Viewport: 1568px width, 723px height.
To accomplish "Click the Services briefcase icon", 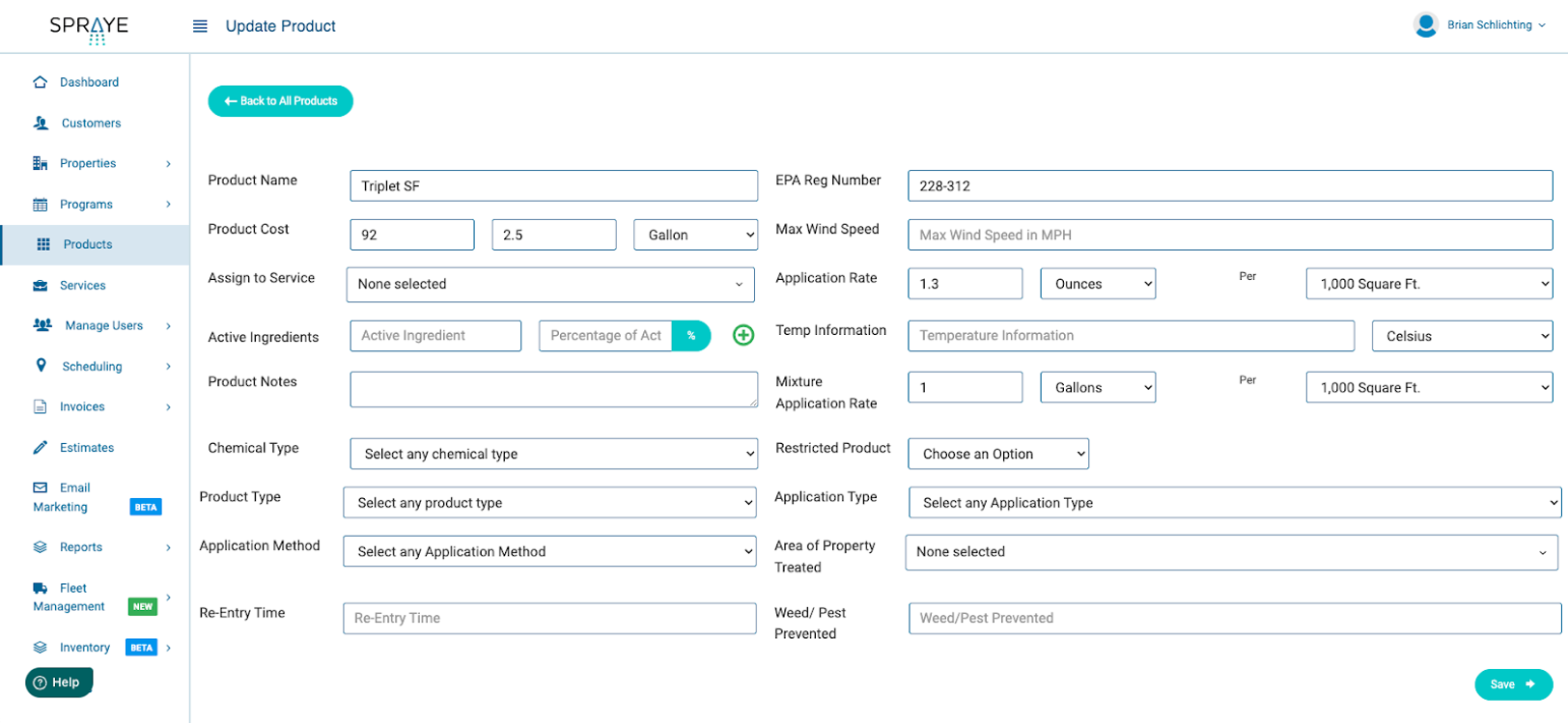I will (x=40, y=286).
